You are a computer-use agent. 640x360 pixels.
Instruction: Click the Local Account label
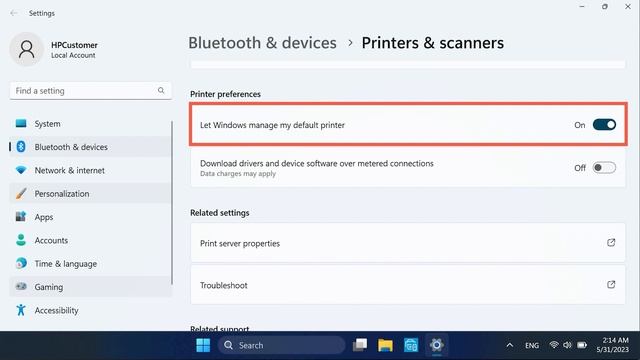pyautogui.click(x=73, y=55)
